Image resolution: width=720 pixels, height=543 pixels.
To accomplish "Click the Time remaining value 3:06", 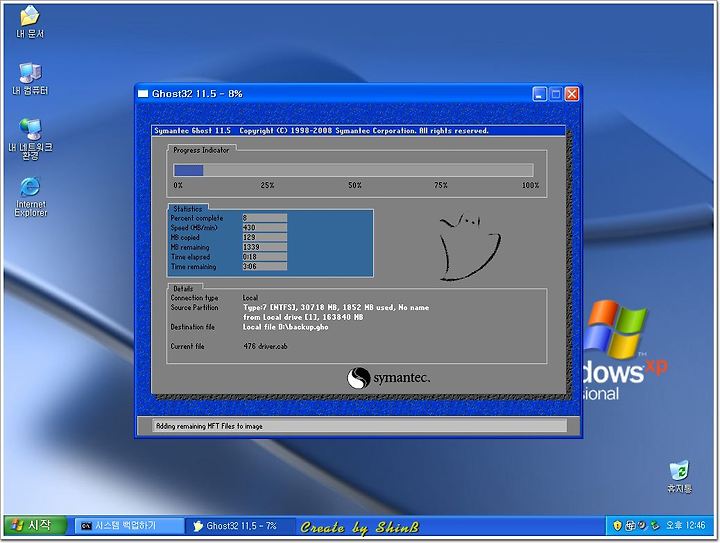I will [x=264, y=266].
